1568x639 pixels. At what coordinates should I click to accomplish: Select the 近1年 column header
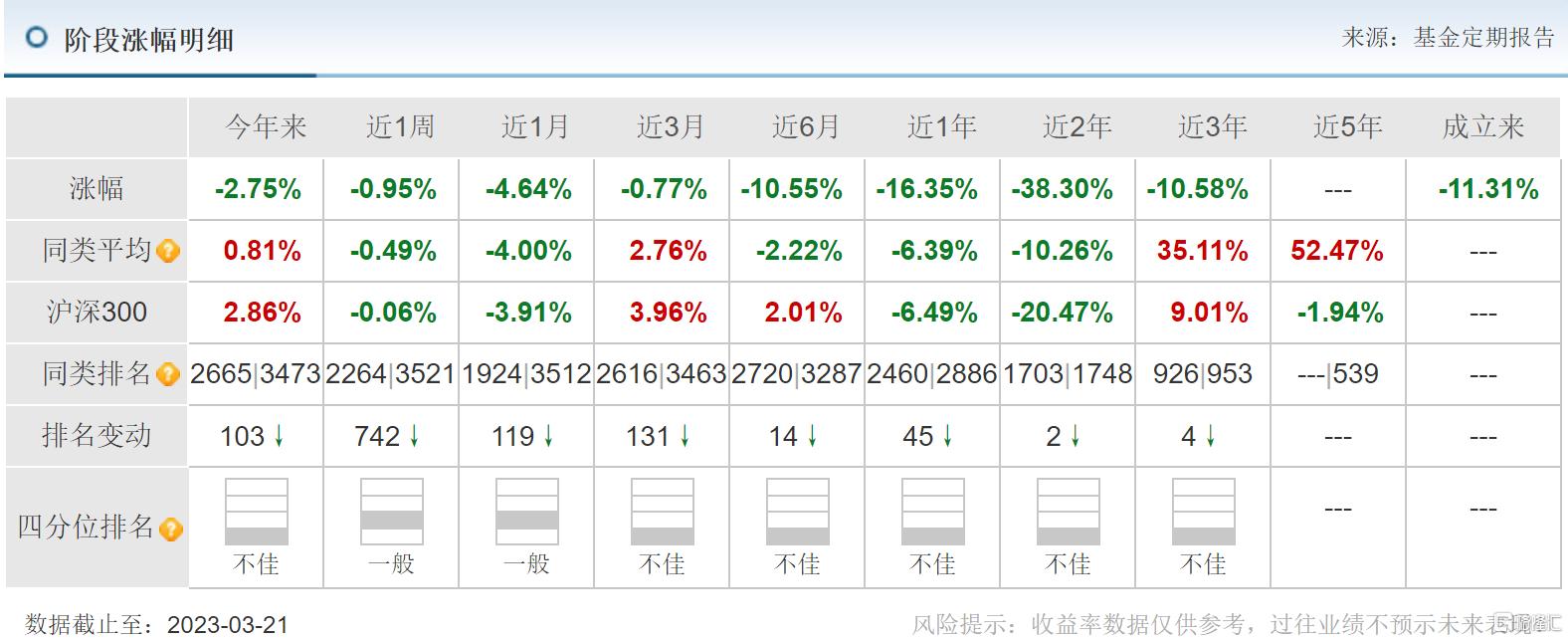tap(941, 126)
